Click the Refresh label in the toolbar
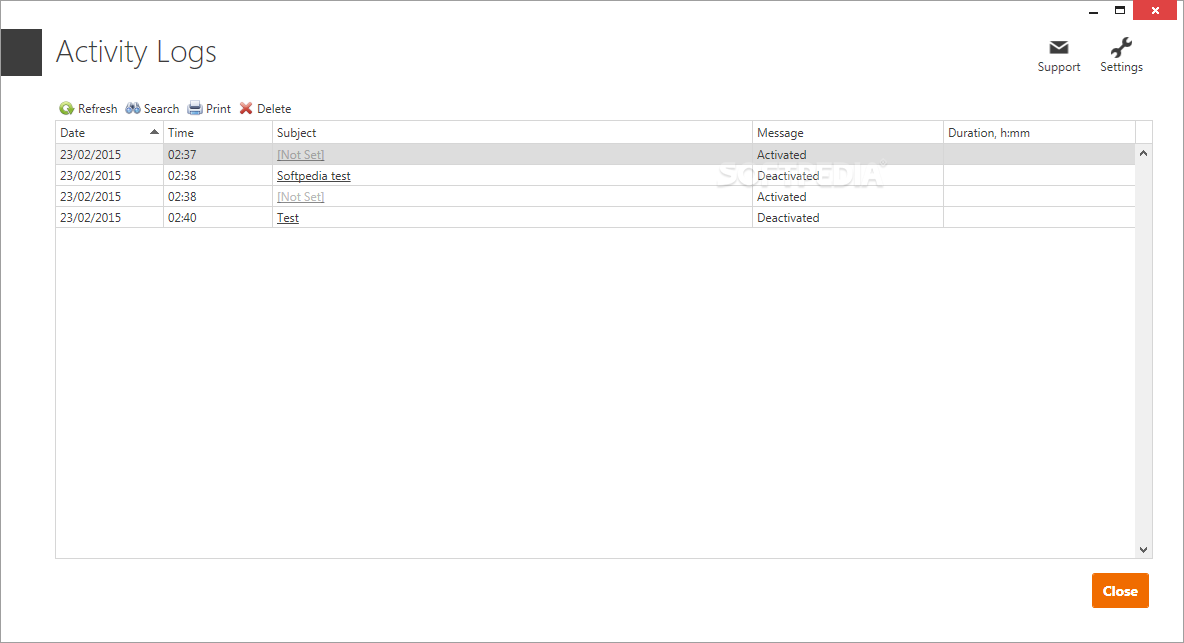 point(97,109)
